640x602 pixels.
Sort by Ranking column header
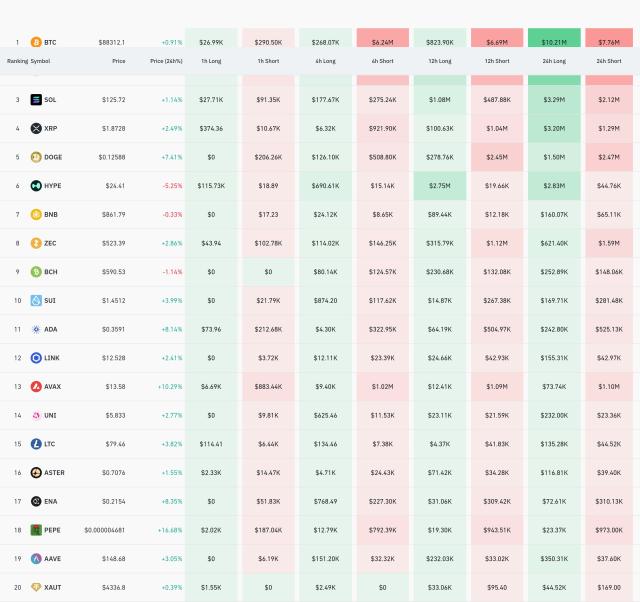[18, 61]
